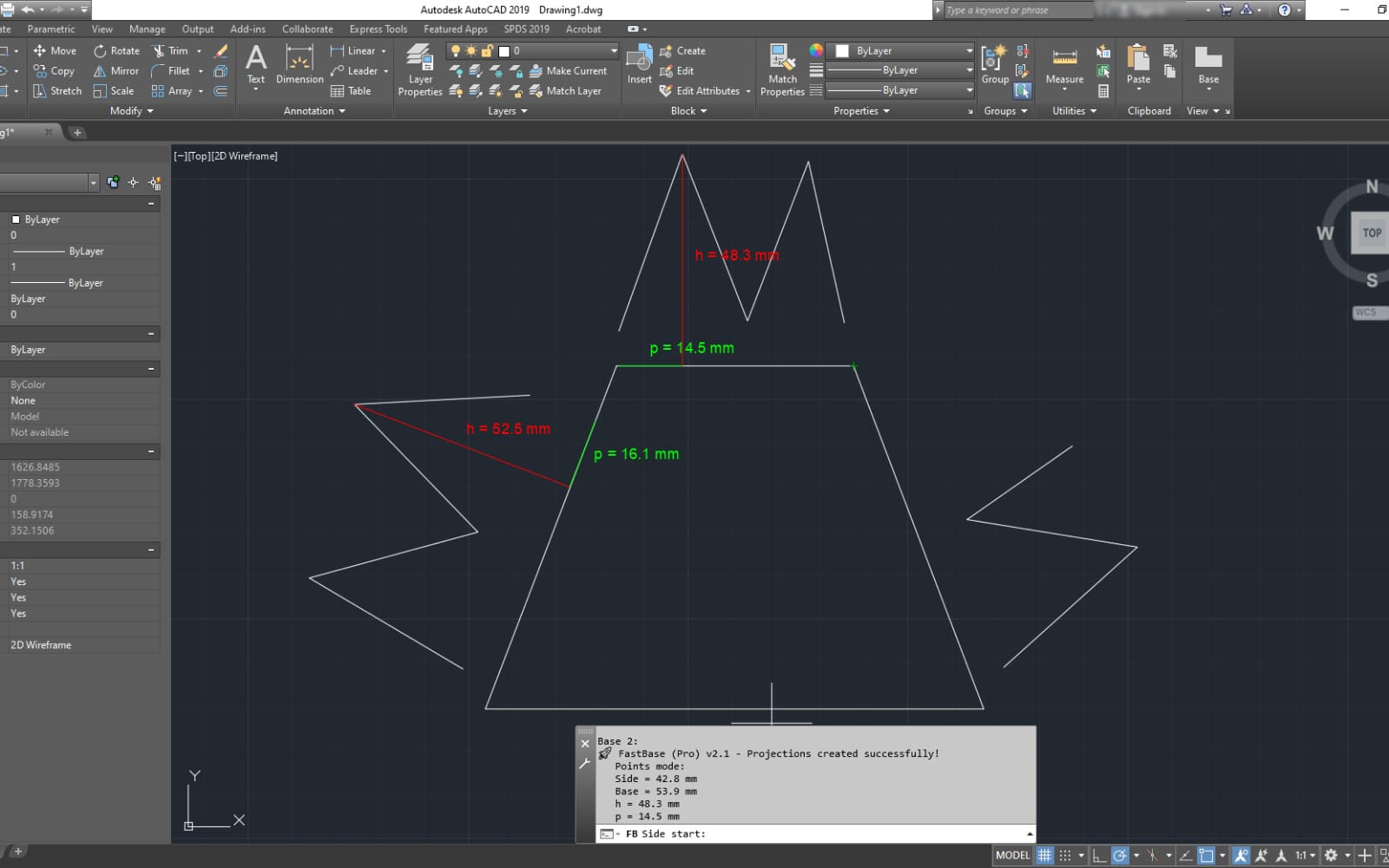Open the object color ByLayer dropdown
This screenshot has height=868, width=1389.
click(900, 50)
